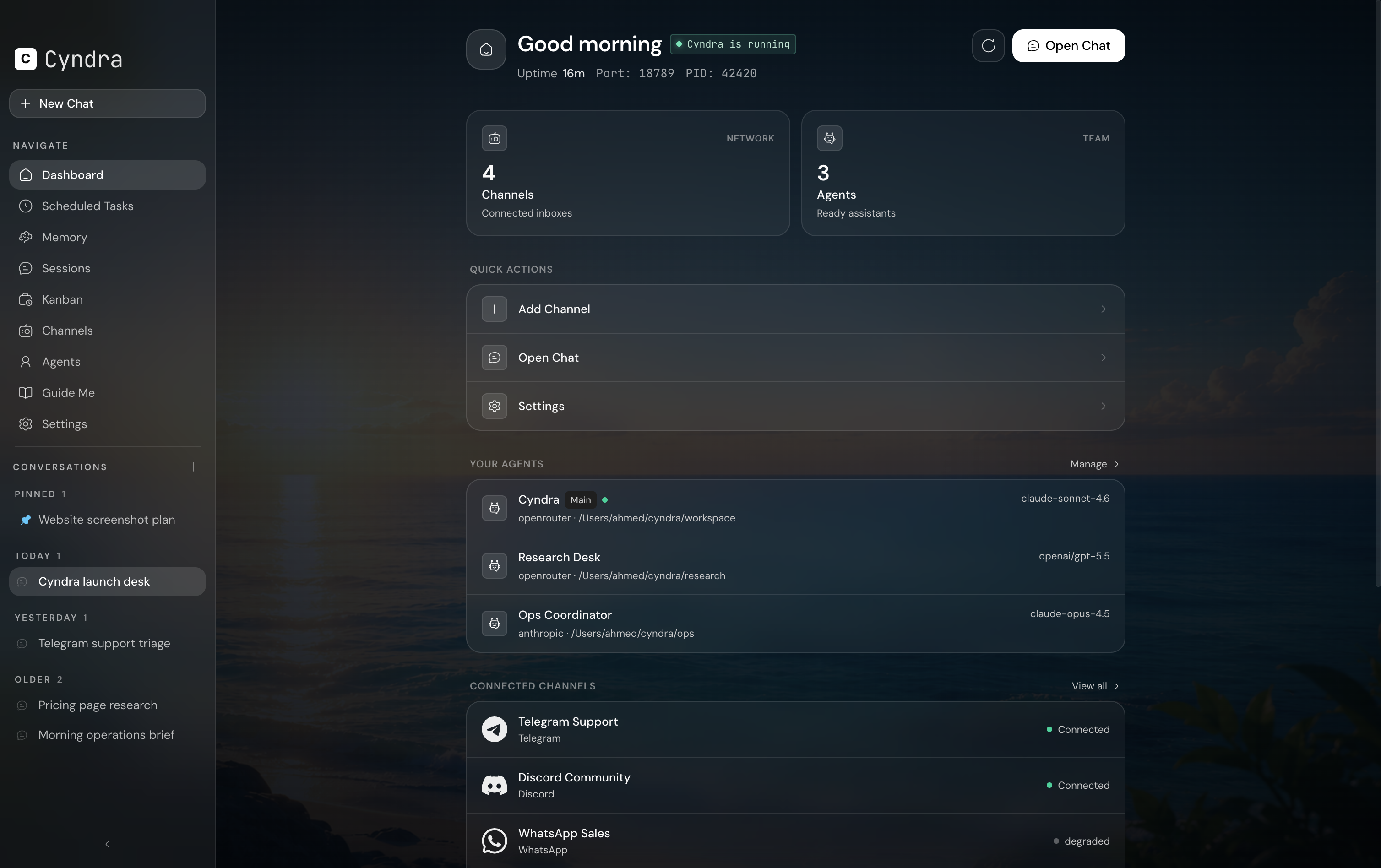Go to Scheduled Tasks
Screen dimensions: 1381x868
[x=107, y=206]
